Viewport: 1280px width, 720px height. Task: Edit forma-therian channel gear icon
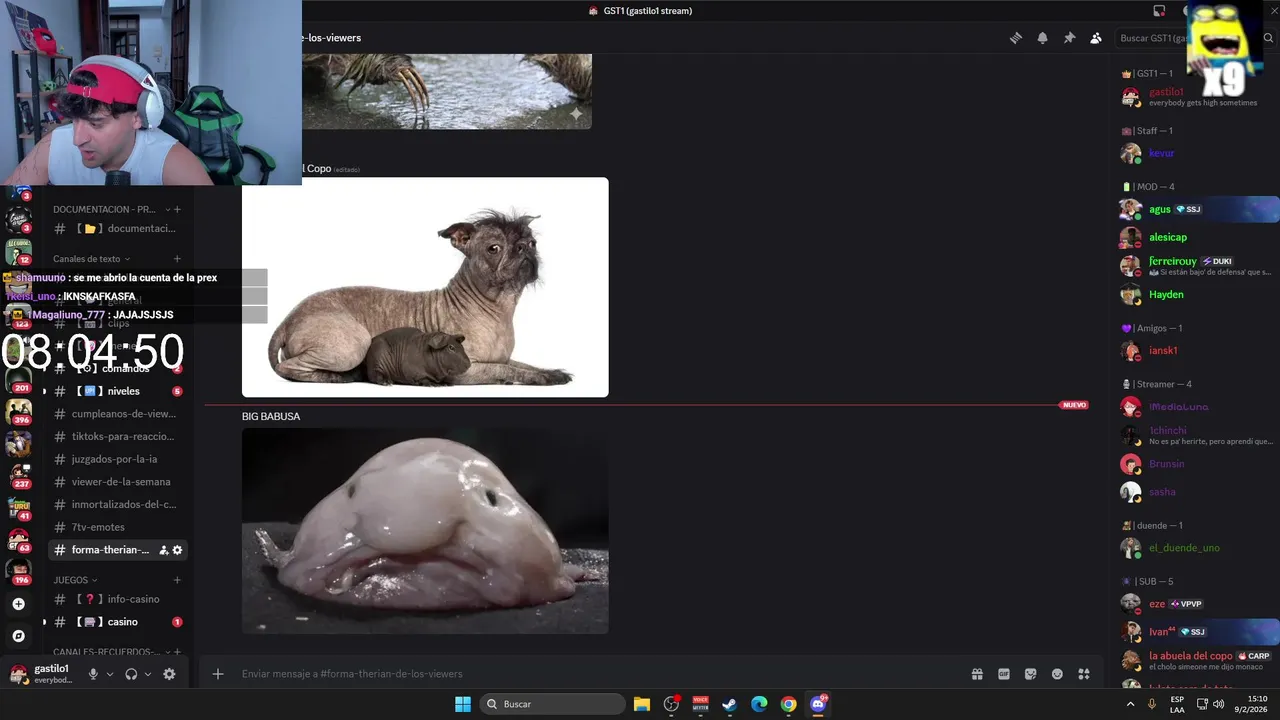click(178, 550)
